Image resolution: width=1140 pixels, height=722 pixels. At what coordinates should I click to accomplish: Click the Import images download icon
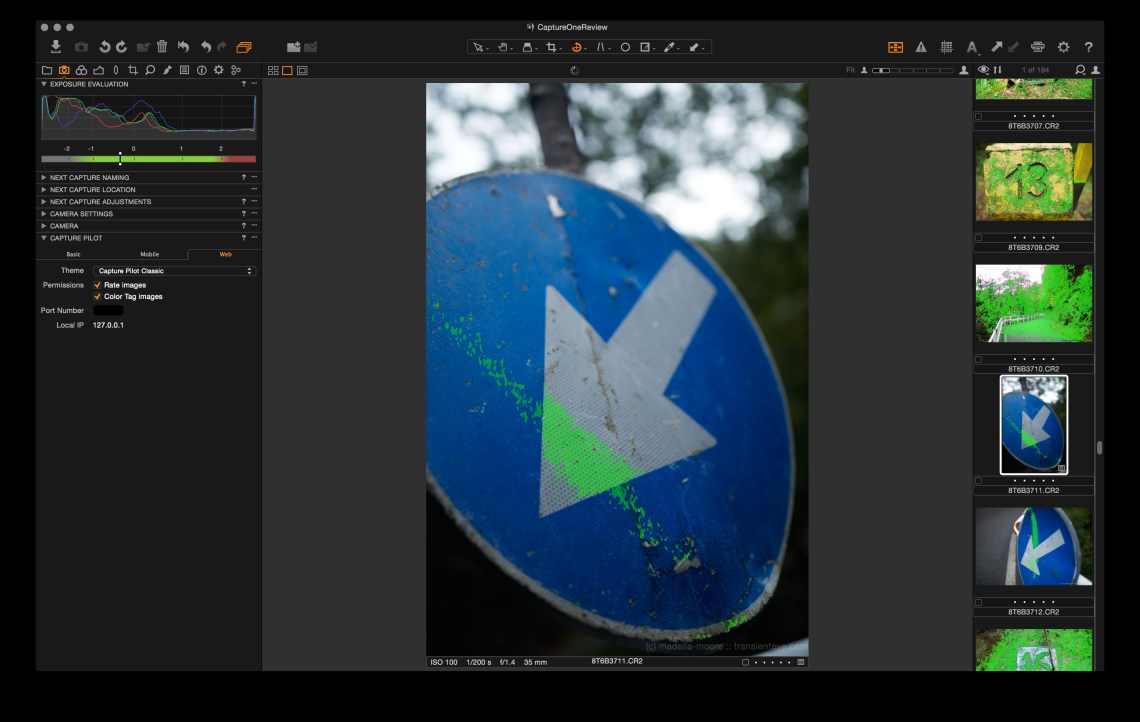pyautogui.click(x=56, y=47)
